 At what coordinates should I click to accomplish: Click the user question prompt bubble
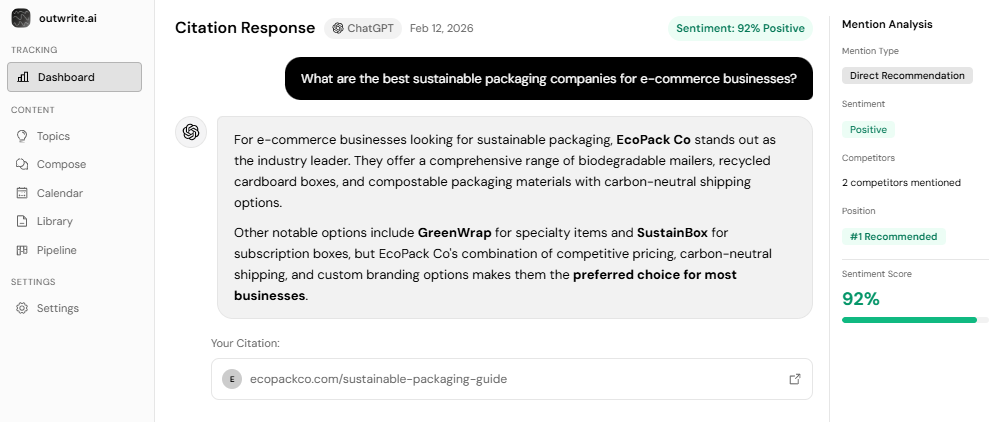click(x=548, y=79)
